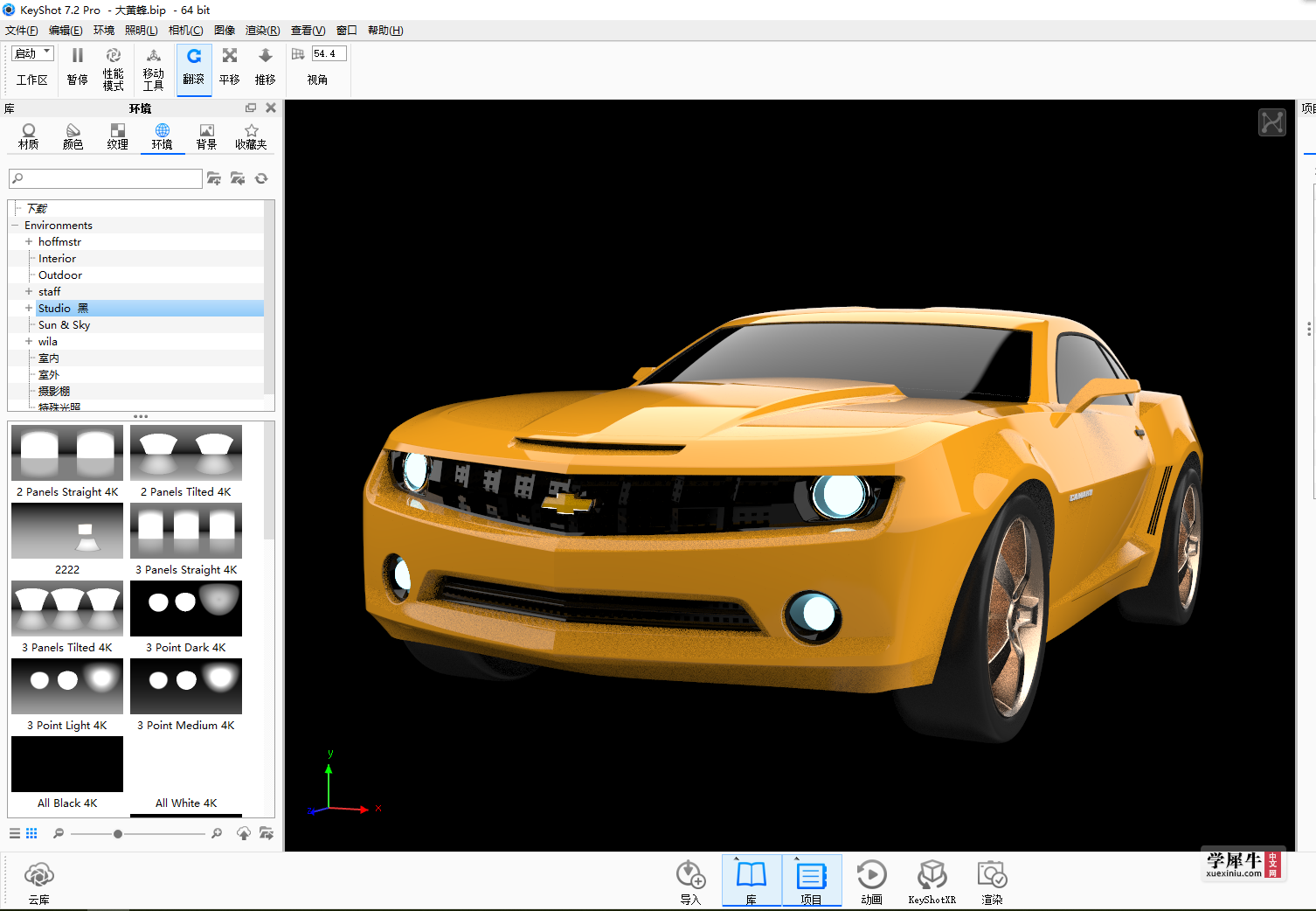Switch to Environments (环境) library tab
The width and height of the screenshot is (1316, 911).
163,136
